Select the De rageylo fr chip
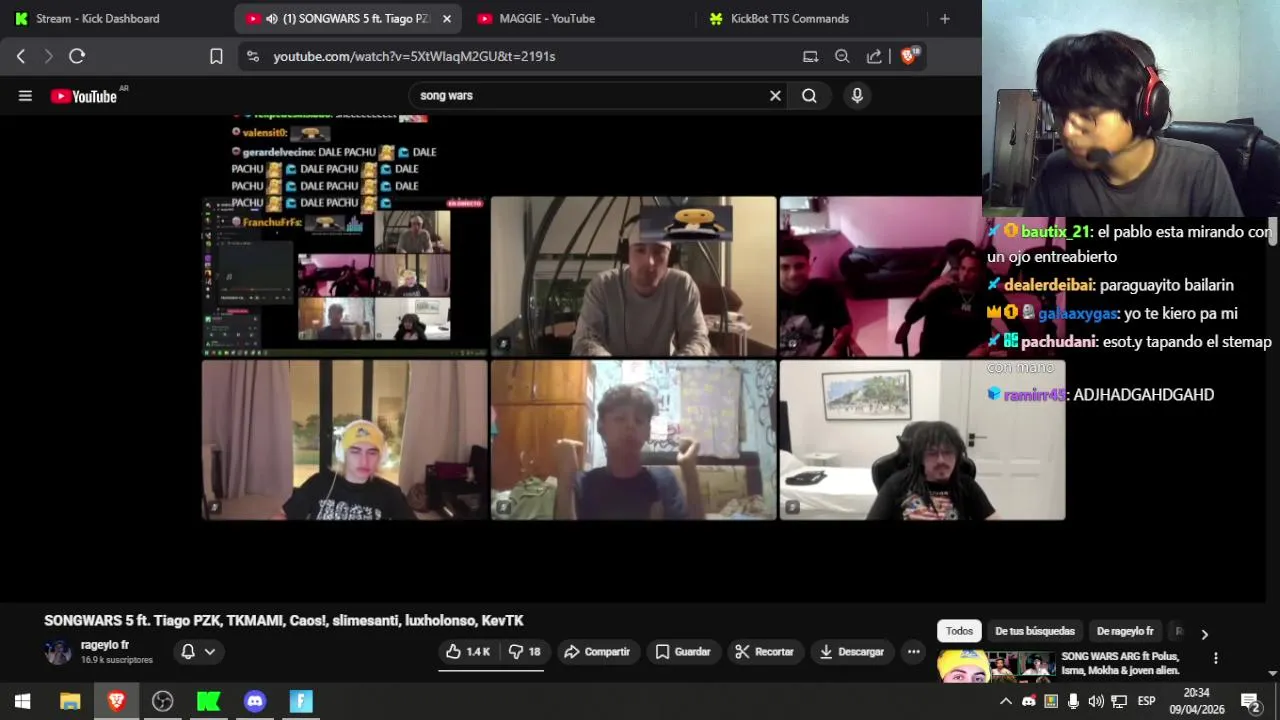Viewport: 1280px width, 720px height. click(x=1125, y=631)
